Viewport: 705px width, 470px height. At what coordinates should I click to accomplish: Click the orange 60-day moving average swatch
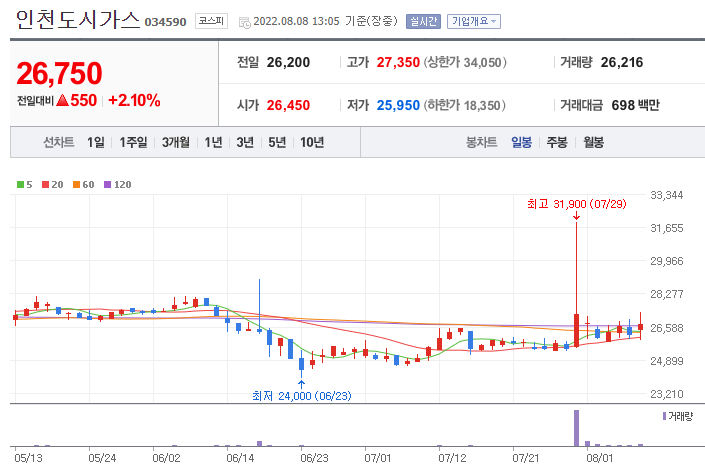pos(76,184)
